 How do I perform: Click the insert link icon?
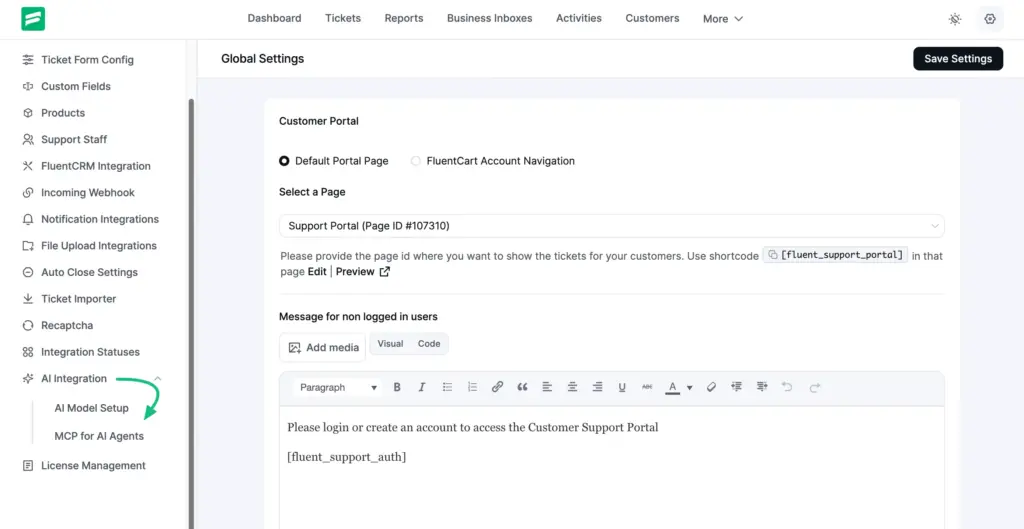[x=498, y=387]
